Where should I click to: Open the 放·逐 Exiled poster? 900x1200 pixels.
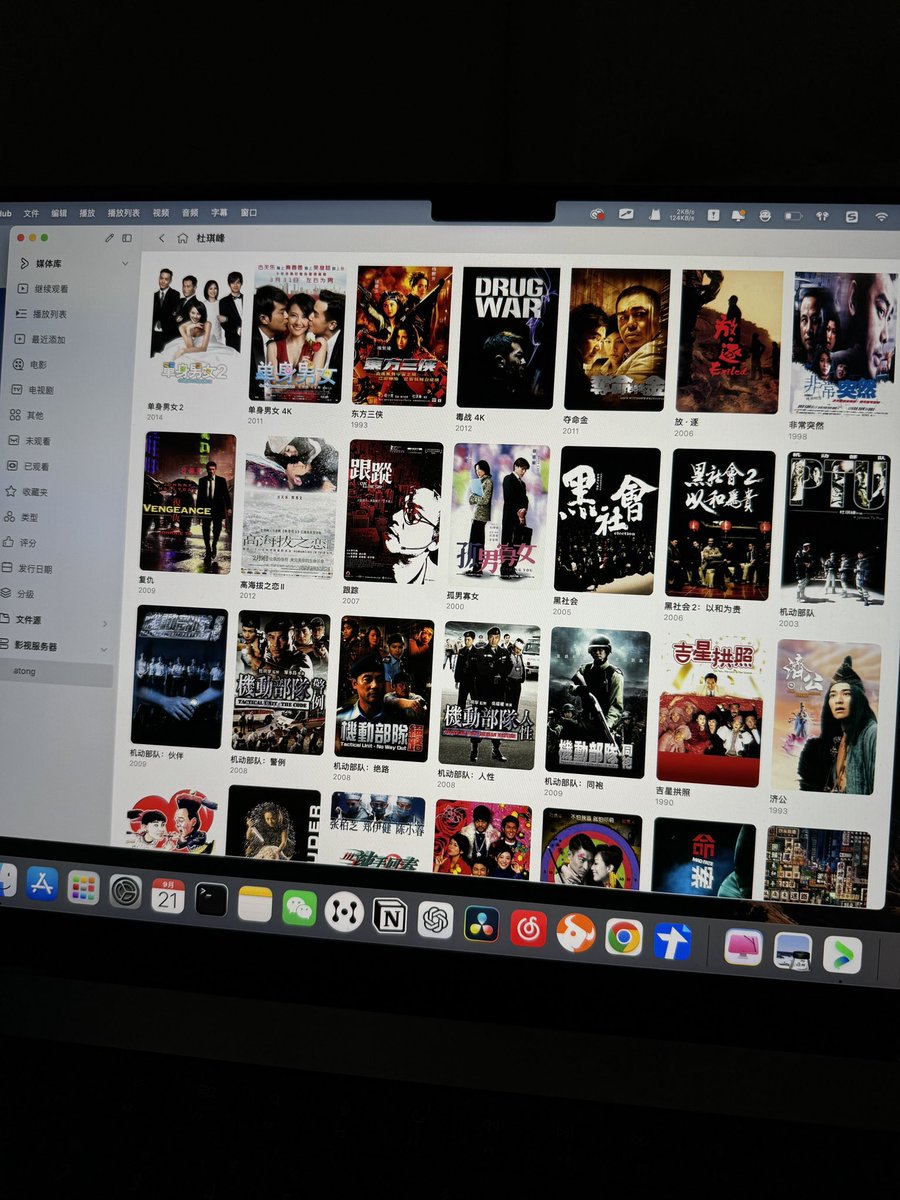pyautogui.click(x=730, y=342)
